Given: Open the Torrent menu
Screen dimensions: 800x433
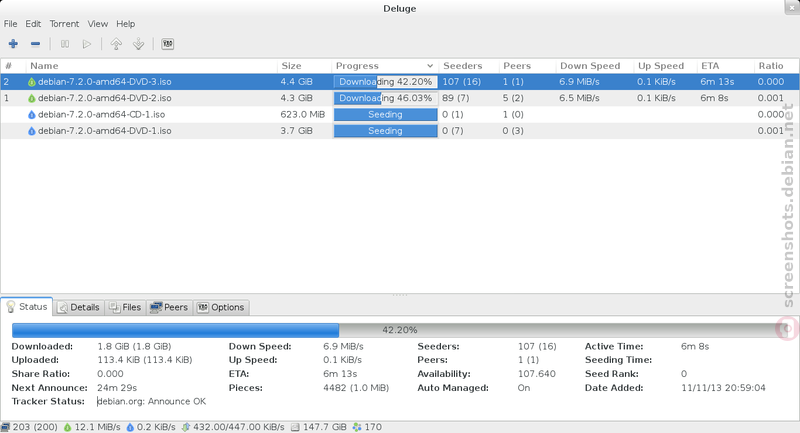Looking at the screenshot, I should click(x=64, y=23).
